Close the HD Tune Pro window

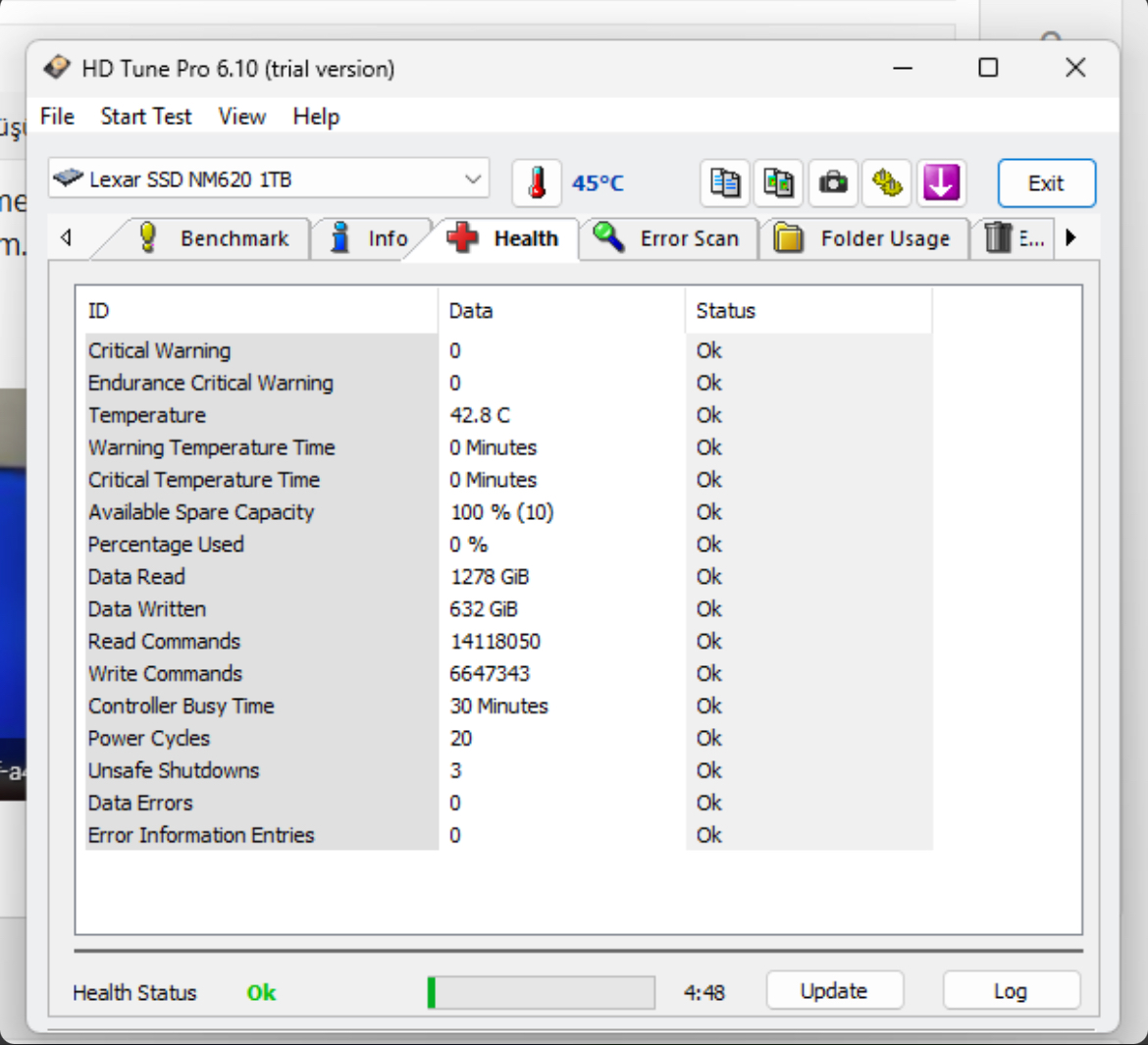click(x=1075, y=68)
